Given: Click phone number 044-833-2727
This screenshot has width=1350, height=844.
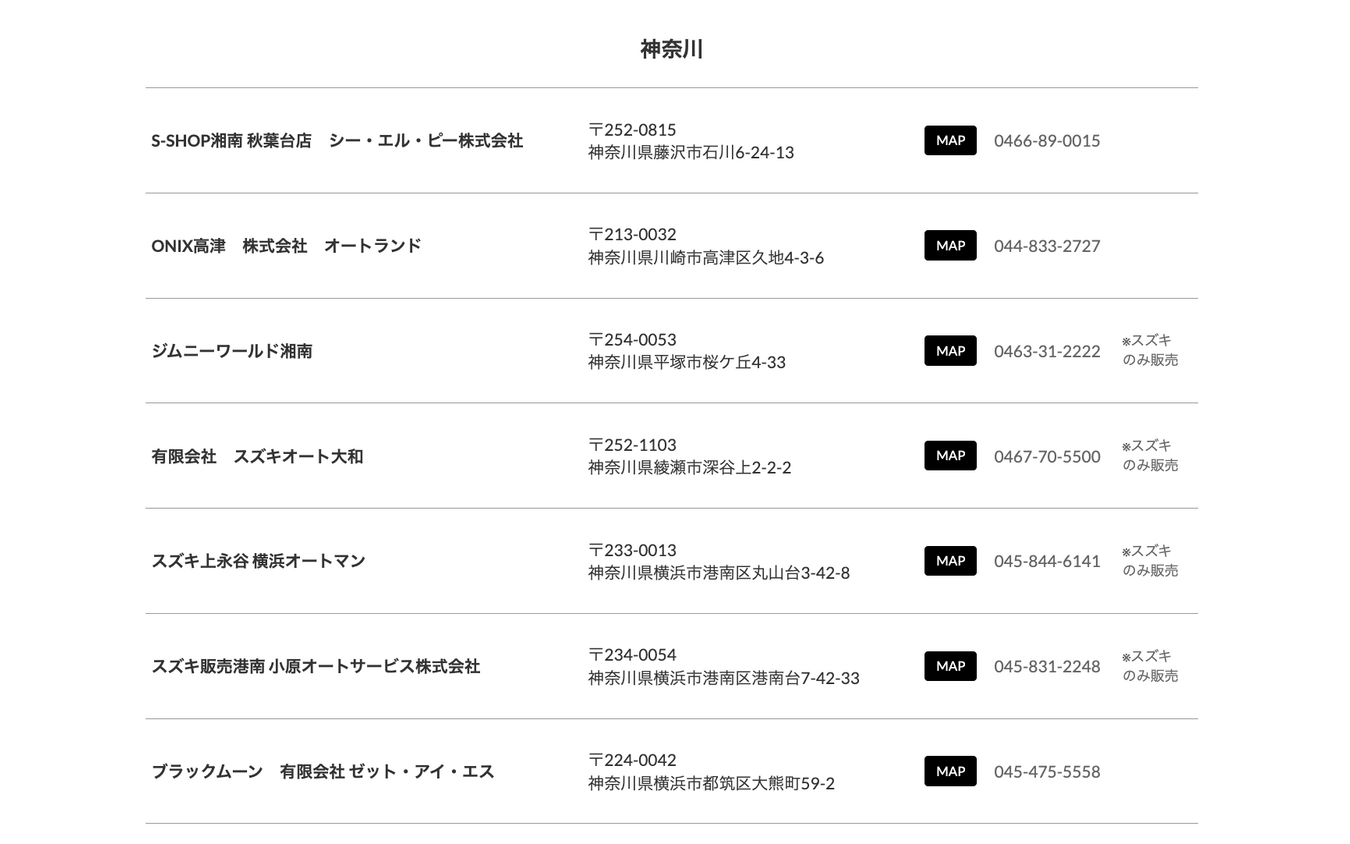Looking at the screenshot, I should pos(1047,246).
